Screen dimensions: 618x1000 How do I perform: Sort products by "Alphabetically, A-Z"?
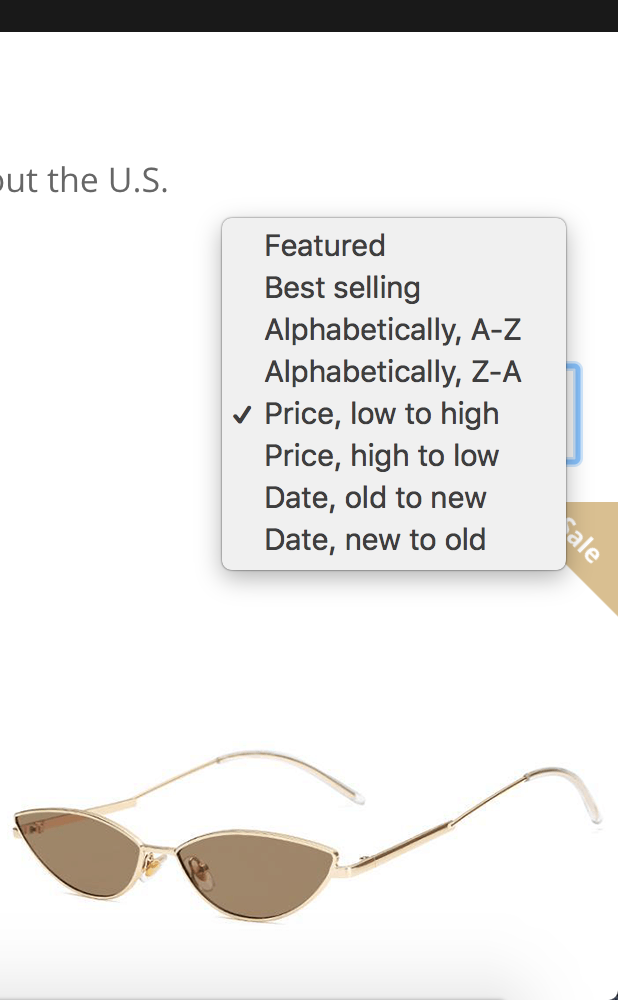392,330
